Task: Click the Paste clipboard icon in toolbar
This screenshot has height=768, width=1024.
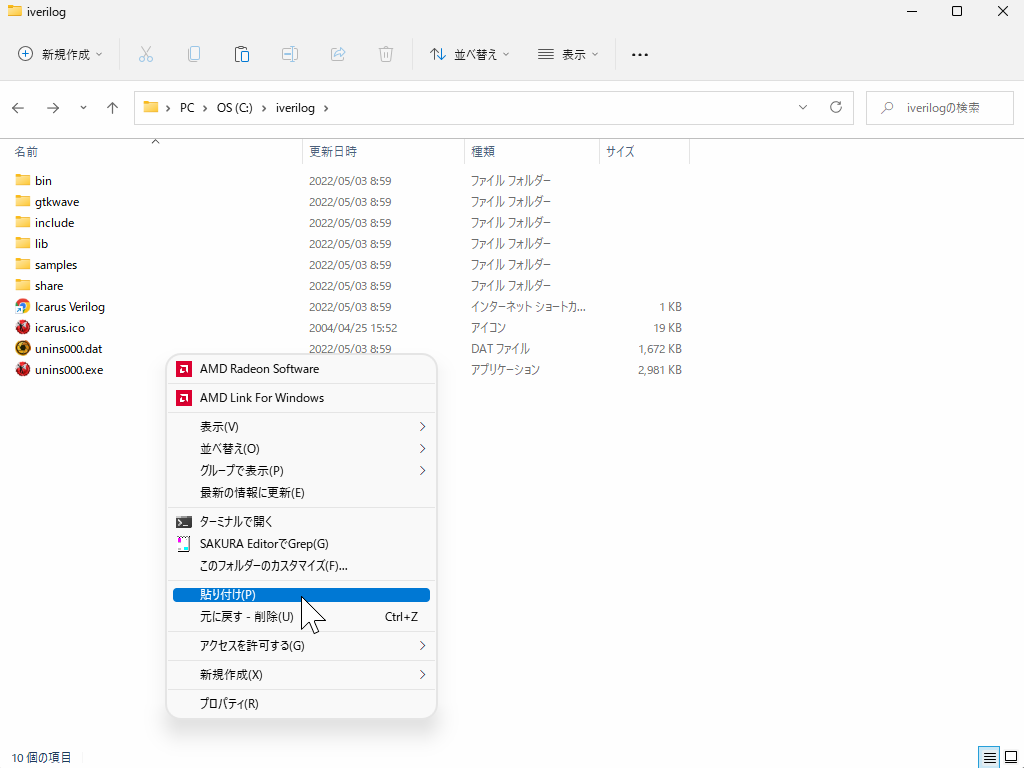Action: (x=242, y=54)
